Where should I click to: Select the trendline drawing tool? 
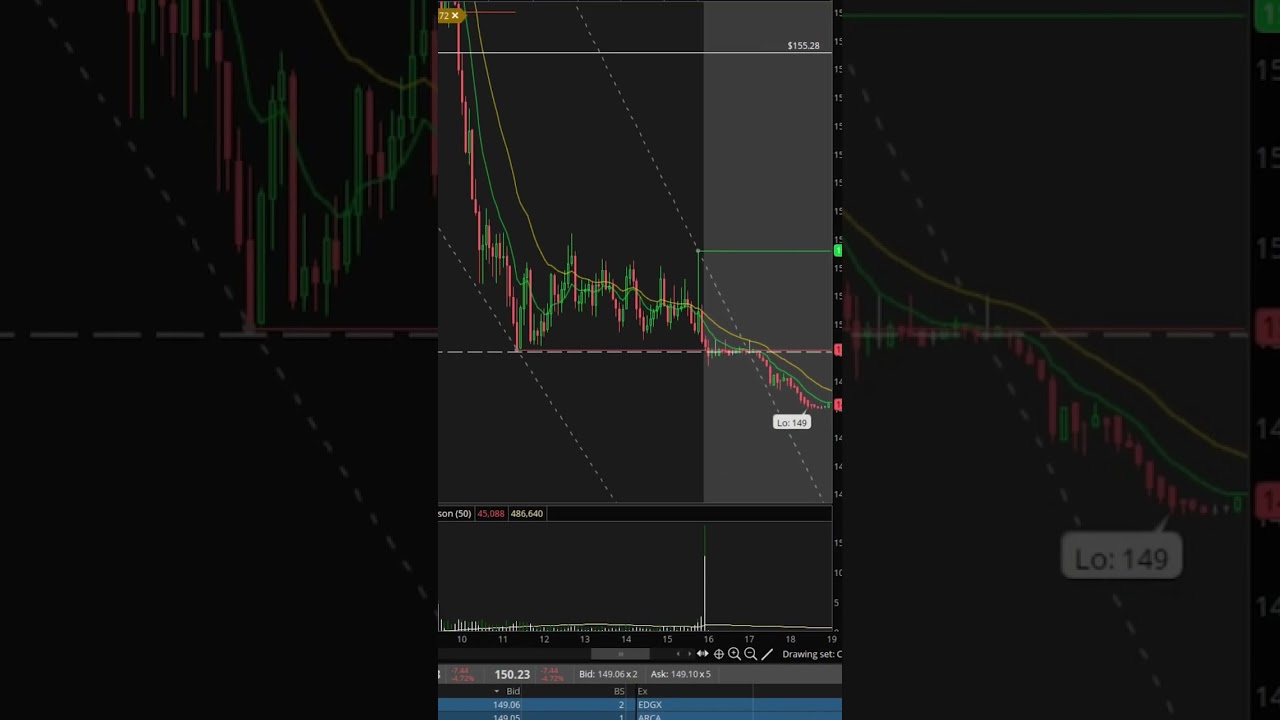click(767, 654)
